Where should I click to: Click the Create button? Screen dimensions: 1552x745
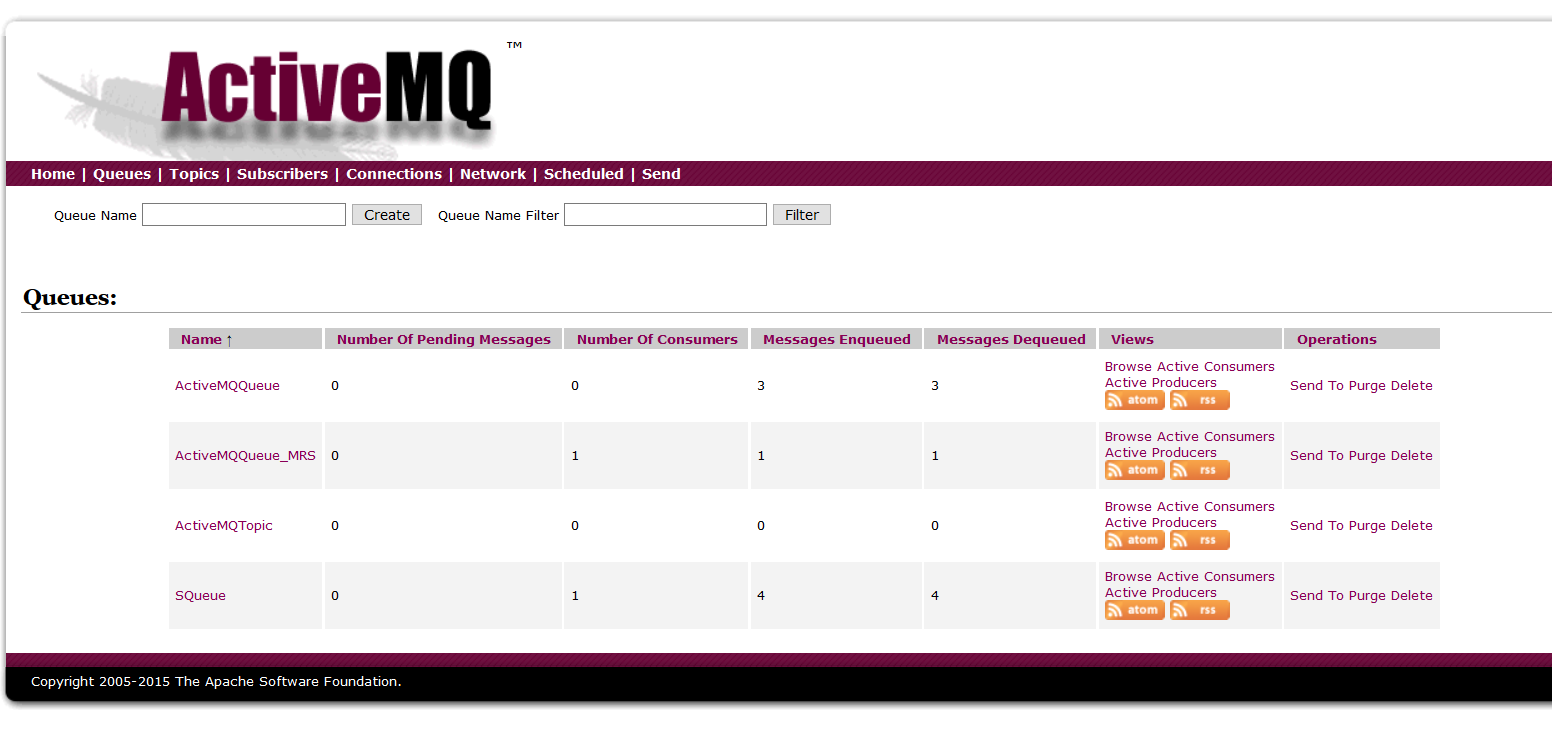(x=387, y=215)
